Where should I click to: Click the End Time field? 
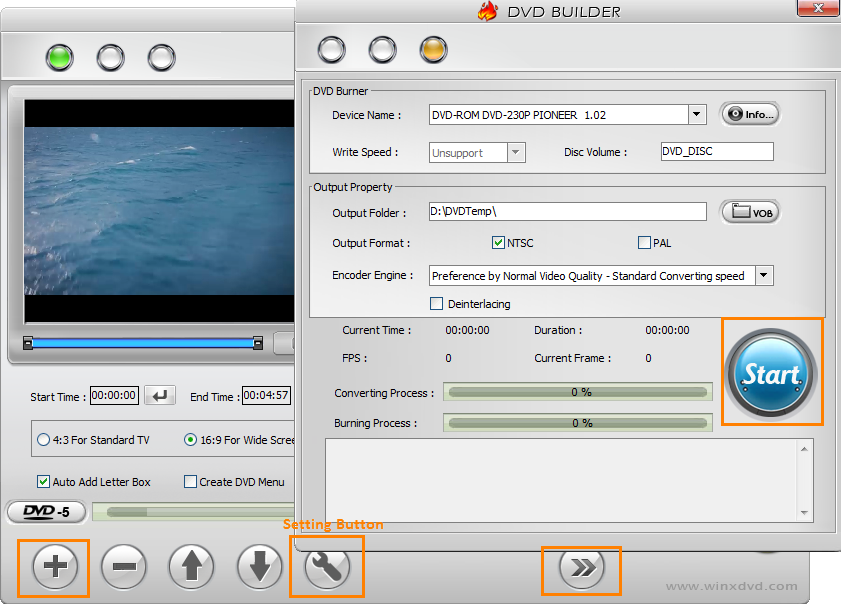266,395
